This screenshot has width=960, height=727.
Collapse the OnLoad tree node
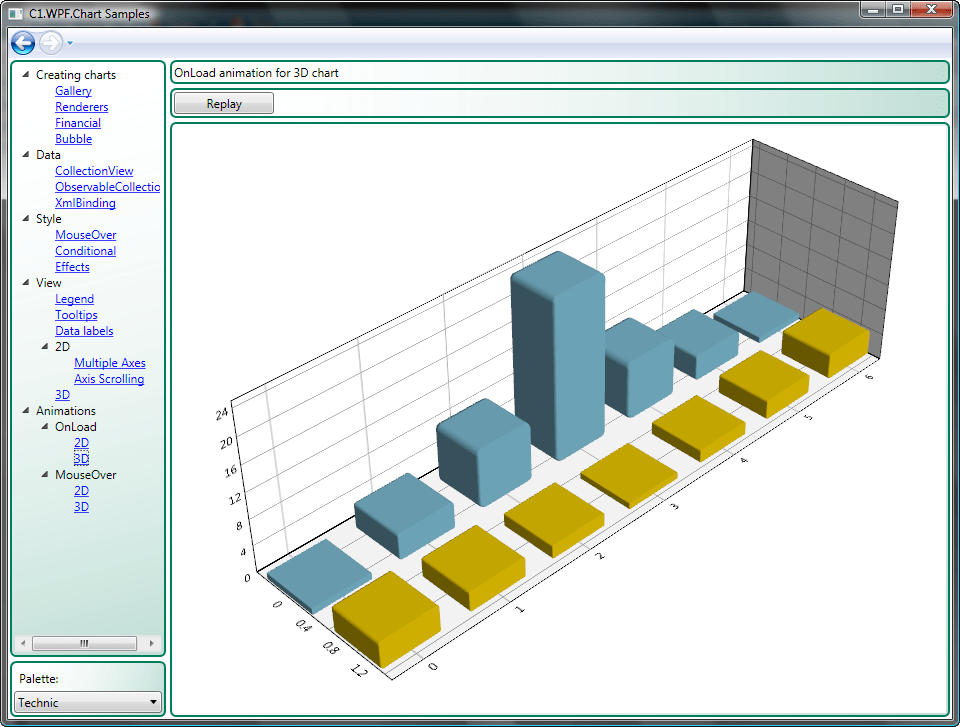(43, 426)
